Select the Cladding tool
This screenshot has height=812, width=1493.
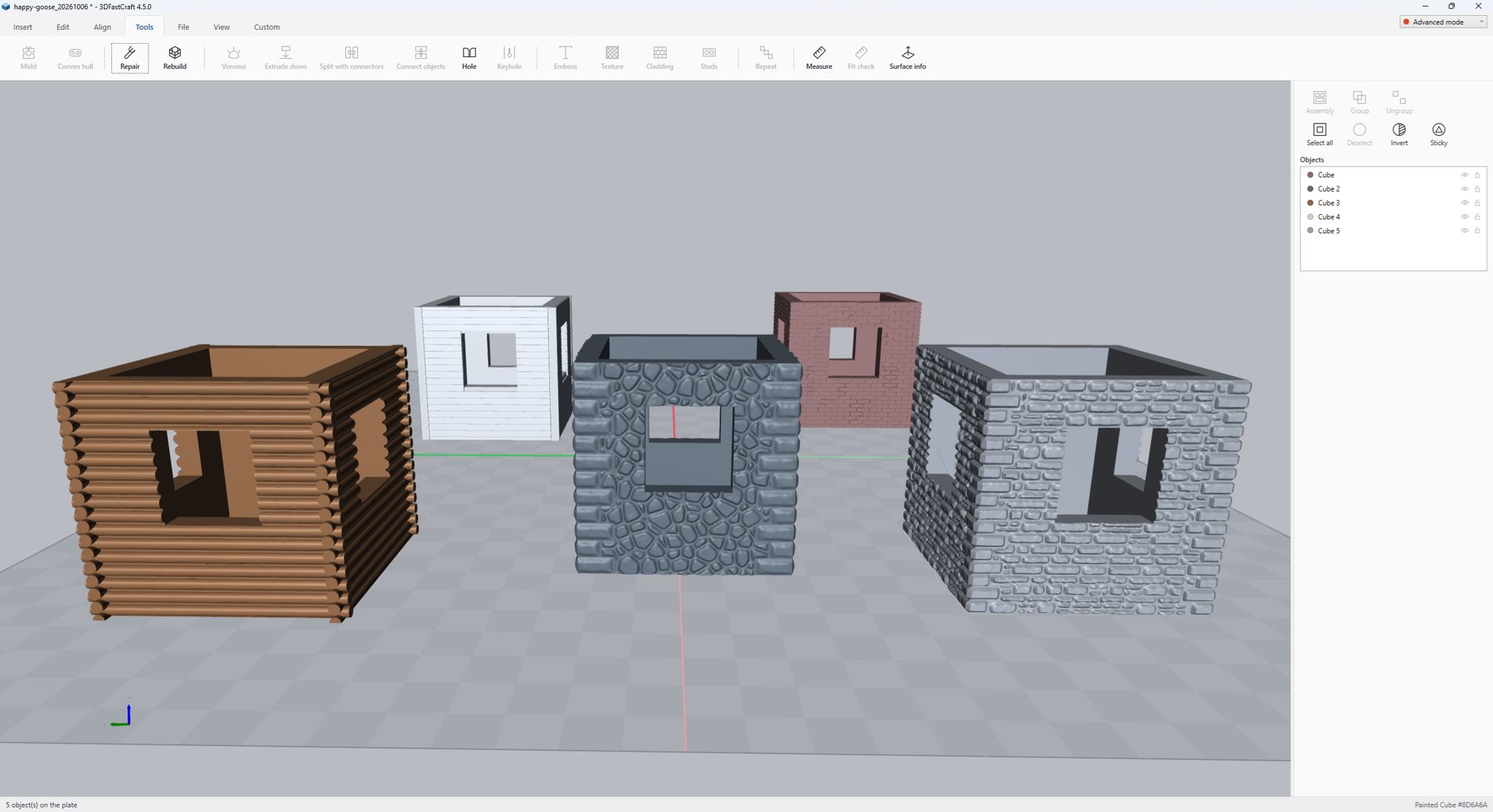click(660, 58)
